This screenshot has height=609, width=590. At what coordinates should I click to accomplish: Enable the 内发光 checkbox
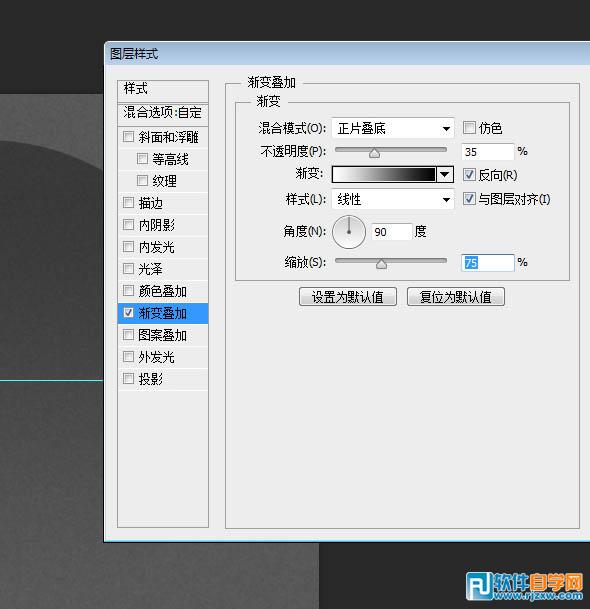[128, 247]
